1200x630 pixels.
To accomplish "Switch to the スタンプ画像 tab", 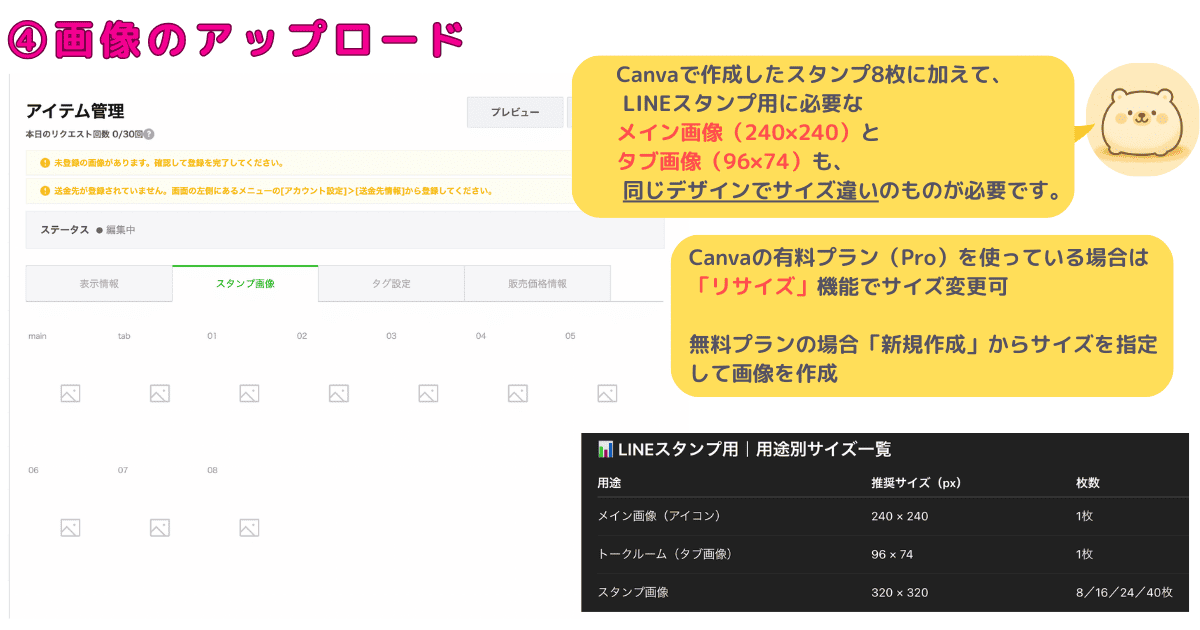I will point(245,284).
